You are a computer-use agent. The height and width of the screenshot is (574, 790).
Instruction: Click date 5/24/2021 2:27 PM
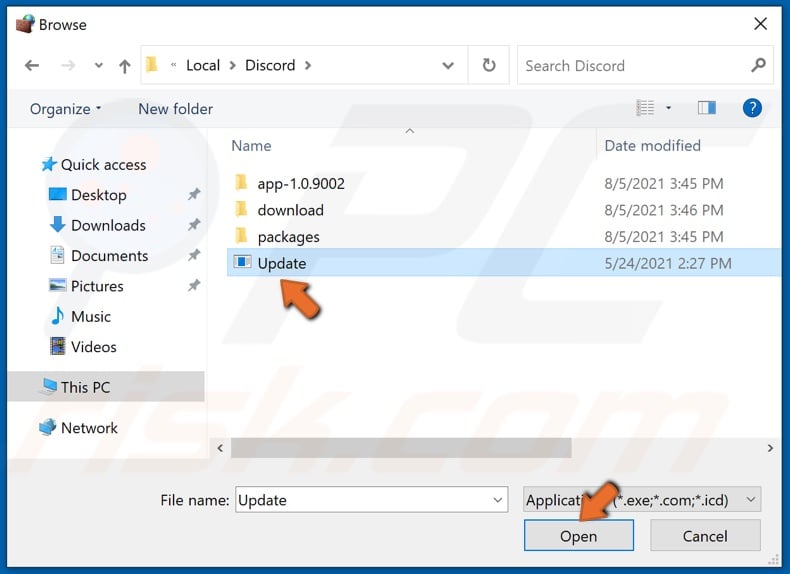click(668, 263)
